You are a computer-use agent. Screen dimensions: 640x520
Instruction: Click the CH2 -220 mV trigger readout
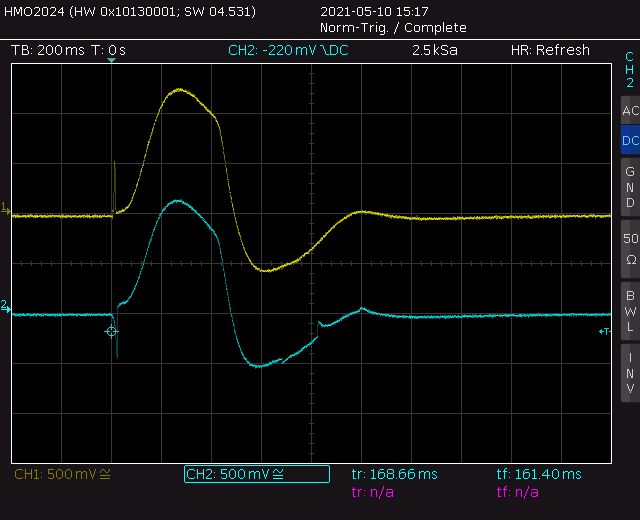pos(288,50)
